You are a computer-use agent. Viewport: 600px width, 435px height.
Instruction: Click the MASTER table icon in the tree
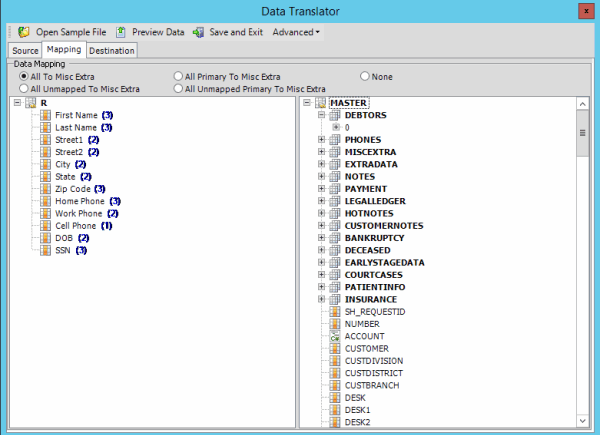320,103
